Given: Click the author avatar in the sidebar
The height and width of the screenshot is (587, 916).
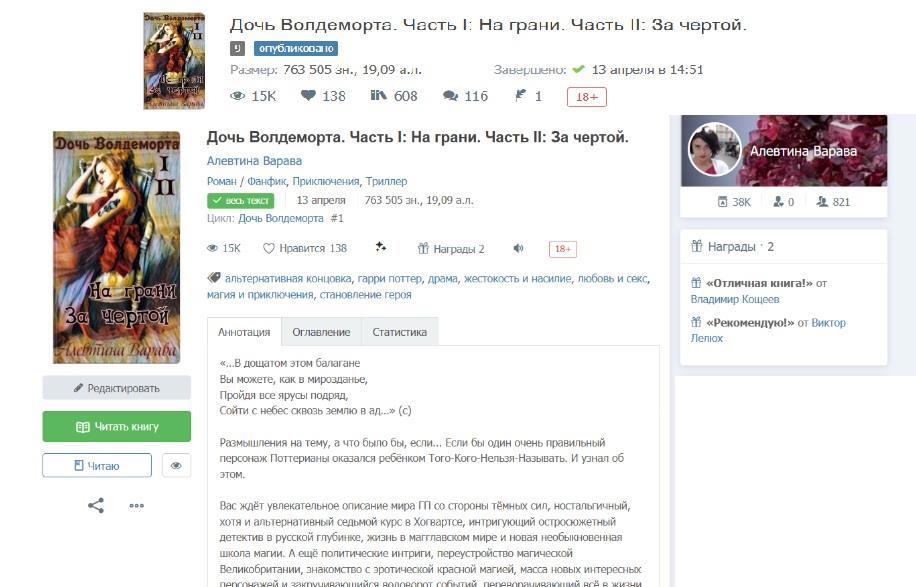Looking at the screenshot, I should (x=714, y=150).
